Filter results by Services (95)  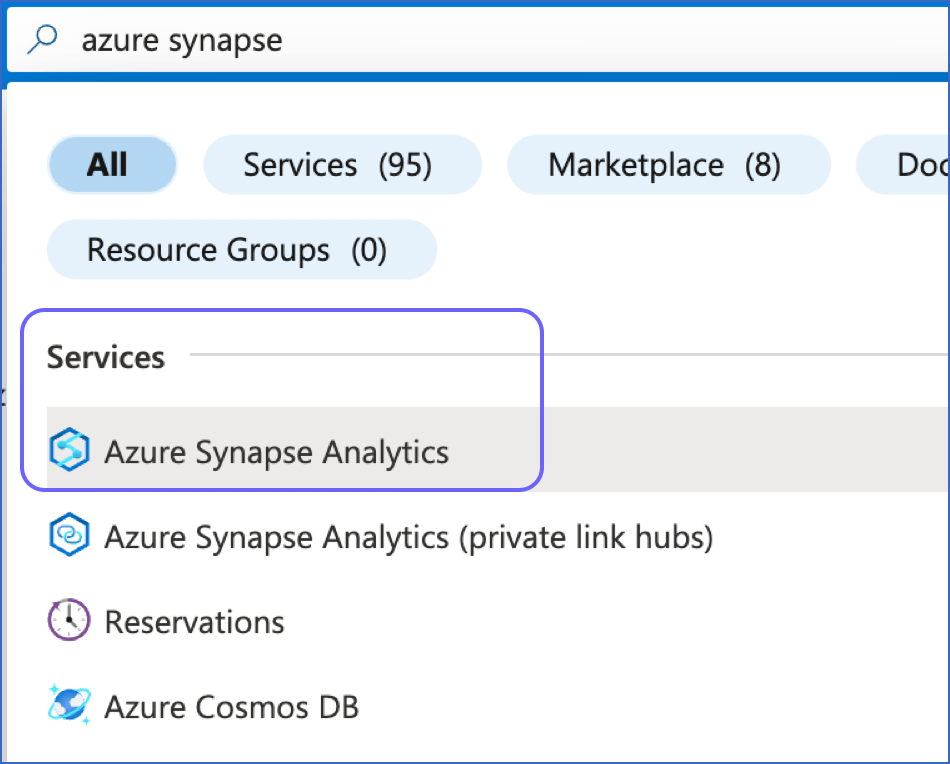341,164
